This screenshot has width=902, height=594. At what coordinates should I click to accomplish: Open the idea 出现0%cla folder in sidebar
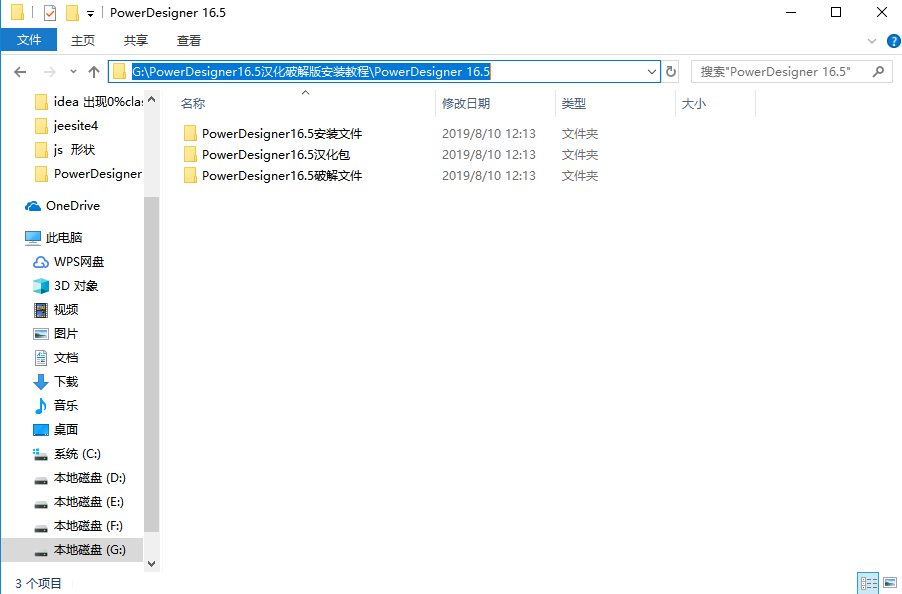tap(89, 102)
